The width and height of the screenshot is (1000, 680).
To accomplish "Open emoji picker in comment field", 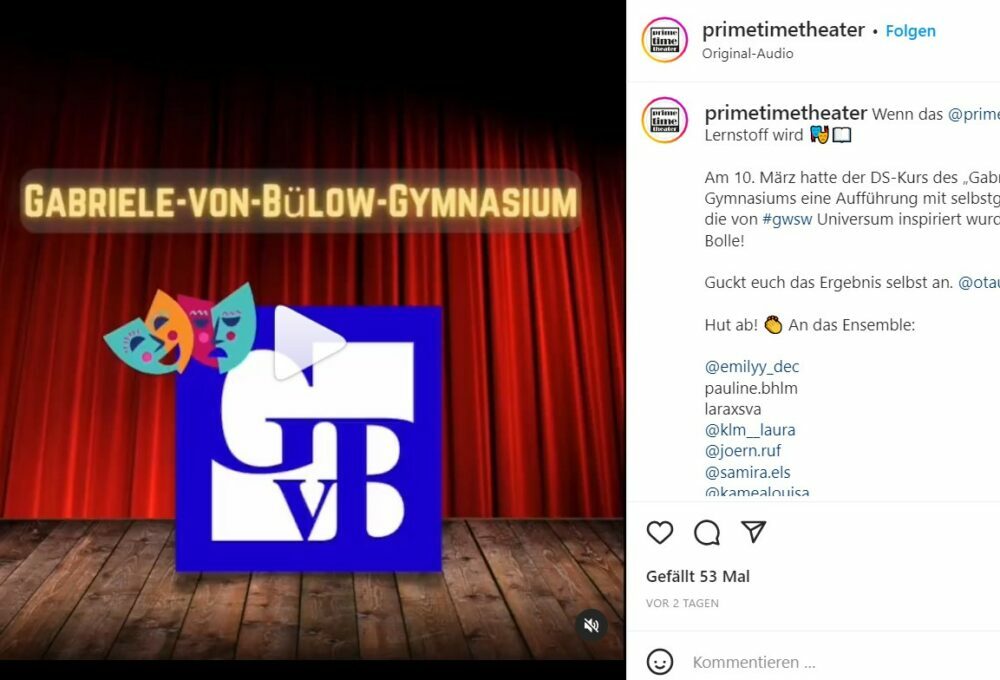I will (x=659, y=662).
